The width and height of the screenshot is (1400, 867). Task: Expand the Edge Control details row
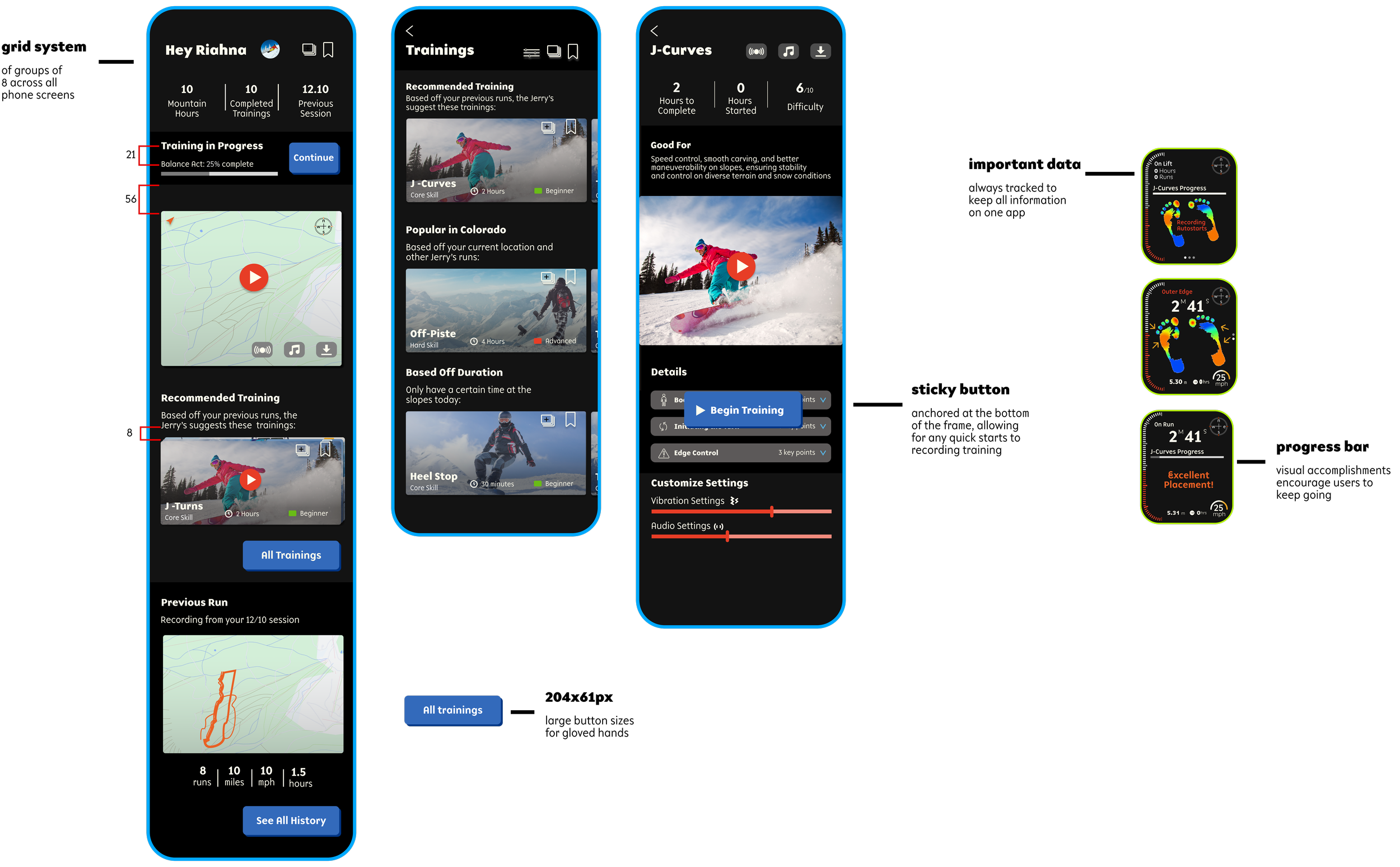click(x=823, y=452)
